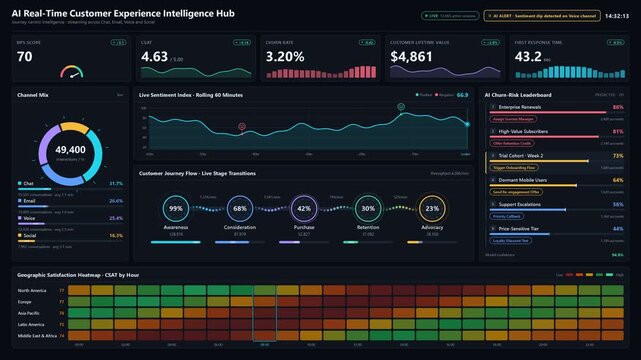This screenshot has height=360, width=641.
Task: Click the Loyalty Discount Test action
Action: point(511,241)
